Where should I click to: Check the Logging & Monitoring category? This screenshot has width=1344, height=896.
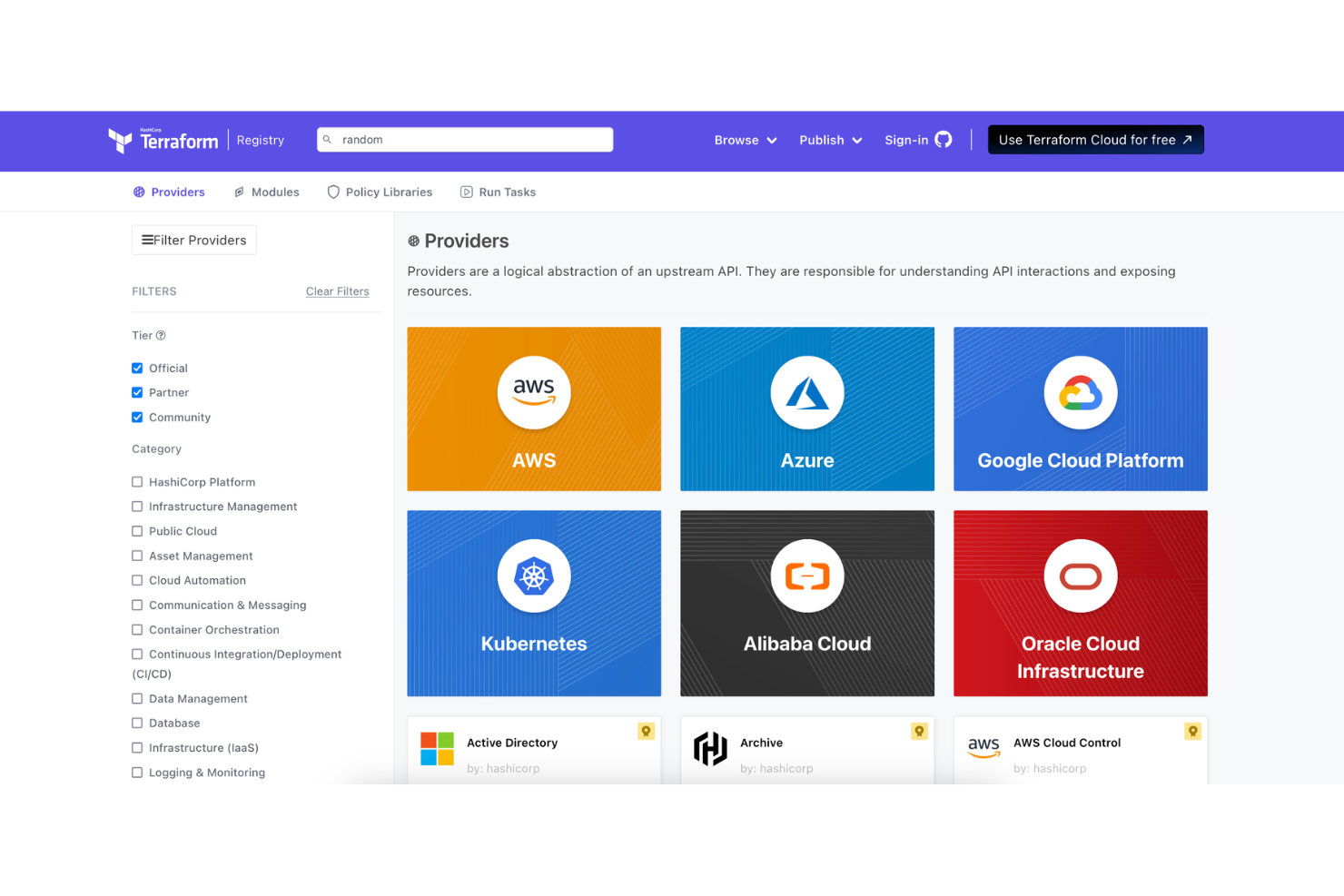coord(137,773)
